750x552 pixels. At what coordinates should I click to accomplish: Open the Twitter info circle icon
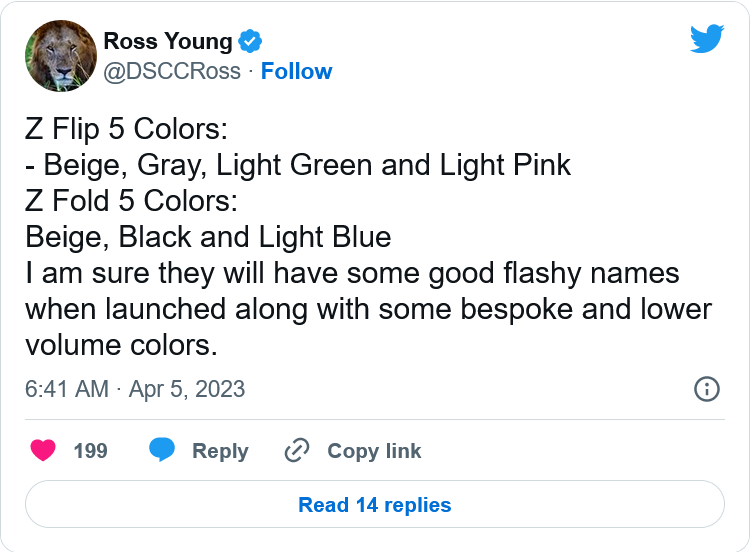click(706, 389)
